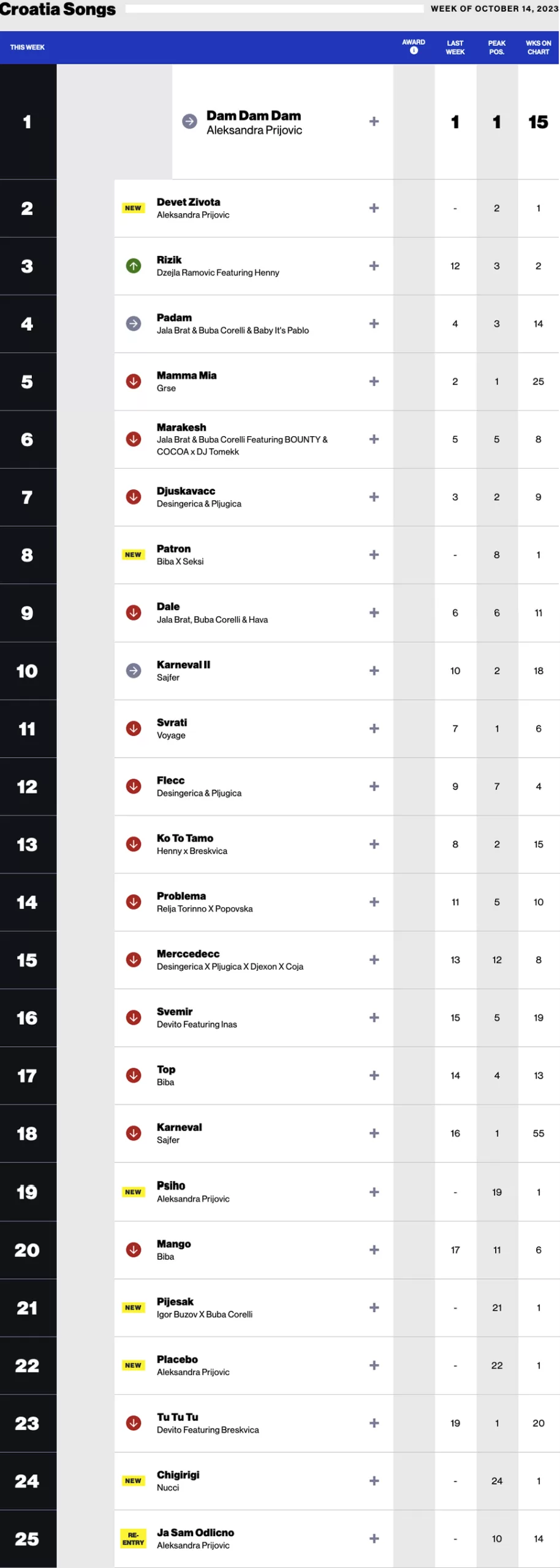
Task: Click the red down arrow beside Mamma Mia
Action: 134,382
